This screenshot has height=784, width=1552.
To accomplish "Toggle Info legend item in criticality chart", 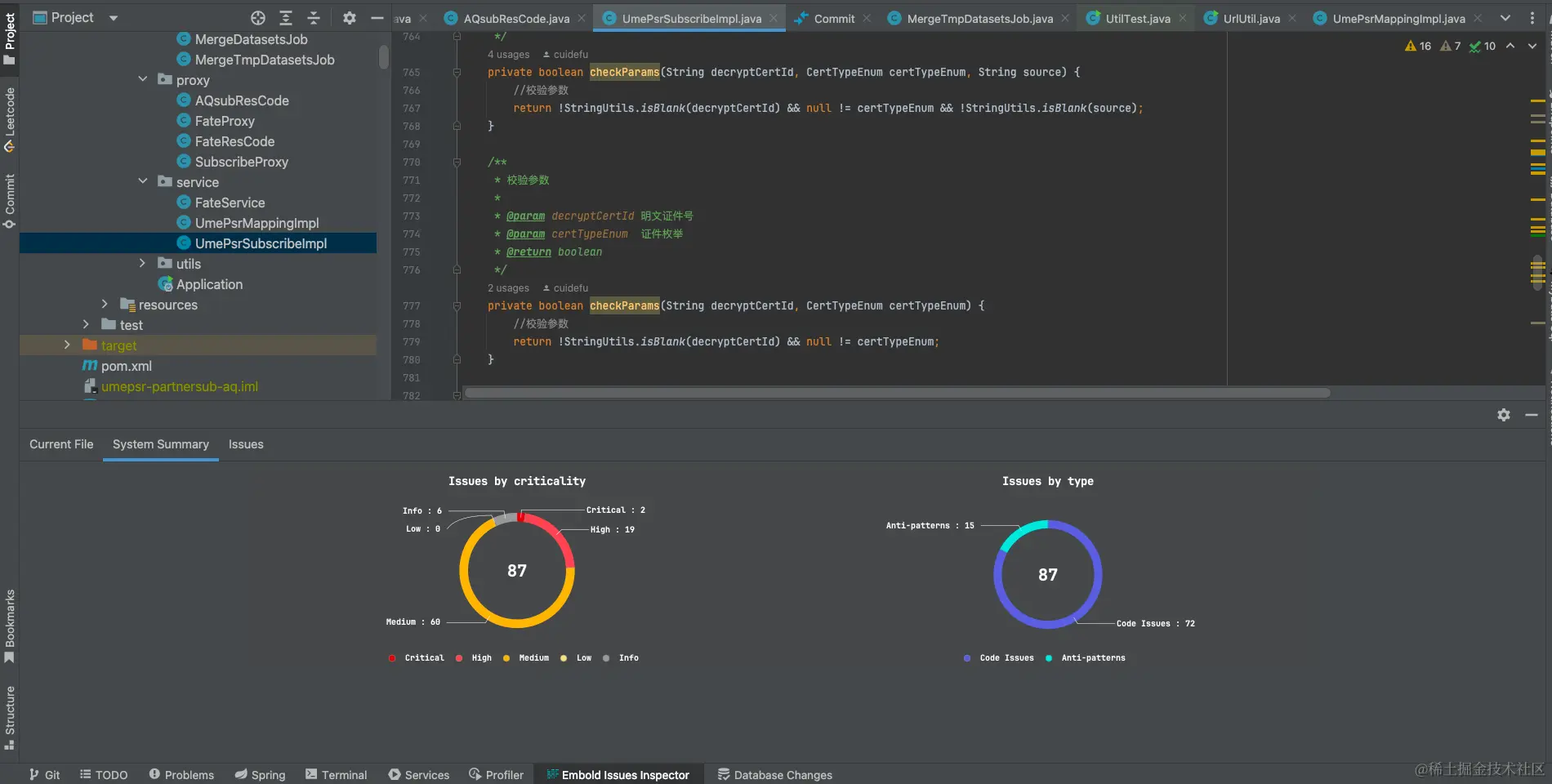I will click(621, 658).
